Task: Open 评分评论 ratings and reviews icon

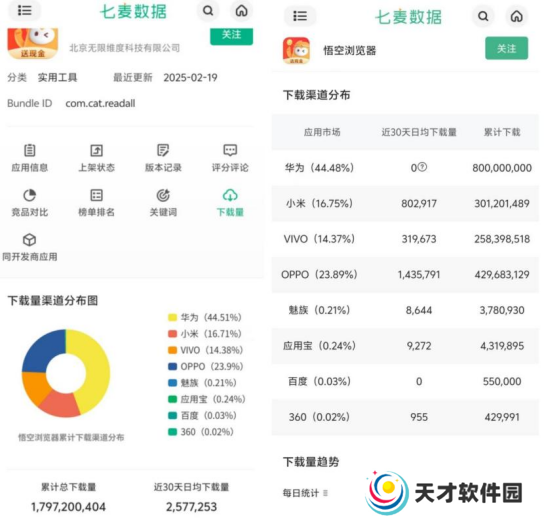Action: point(230,158)
